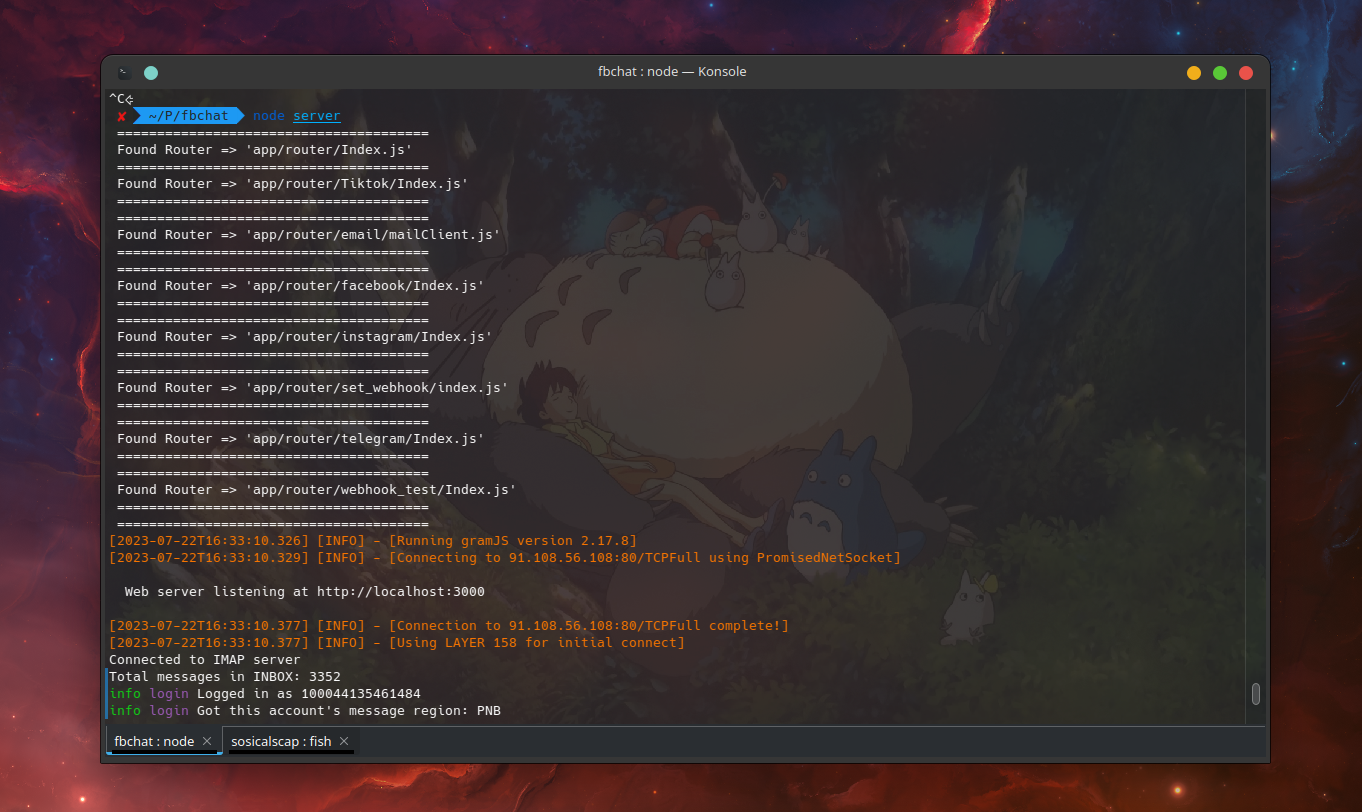Click the terminal scrollbar handle
Viewport: 1362px width, 812px height.
tap(1256, 694)
